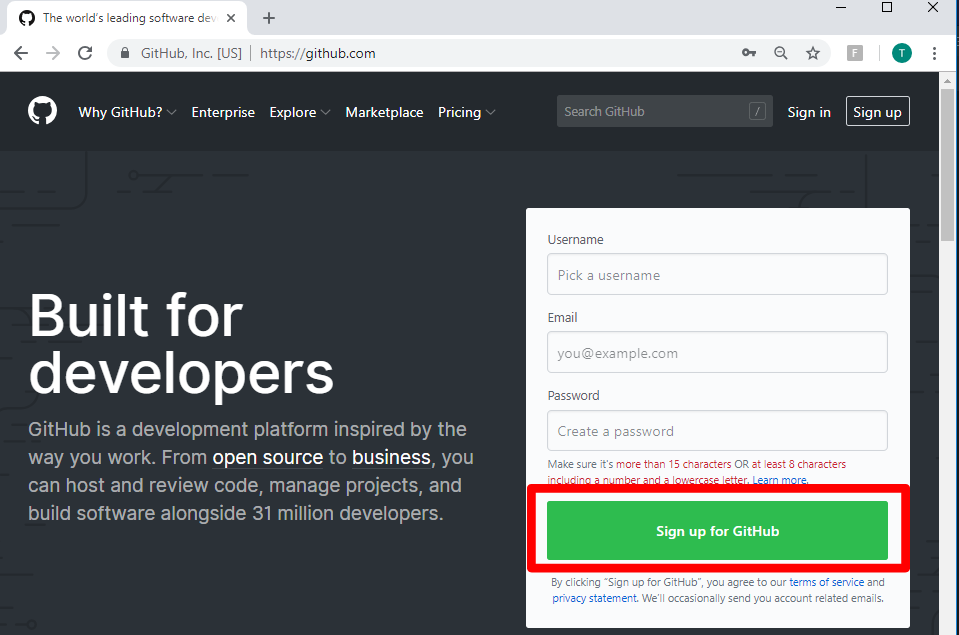Open a new tab with the plus button

pyautogui.click(x=268, y=18)
